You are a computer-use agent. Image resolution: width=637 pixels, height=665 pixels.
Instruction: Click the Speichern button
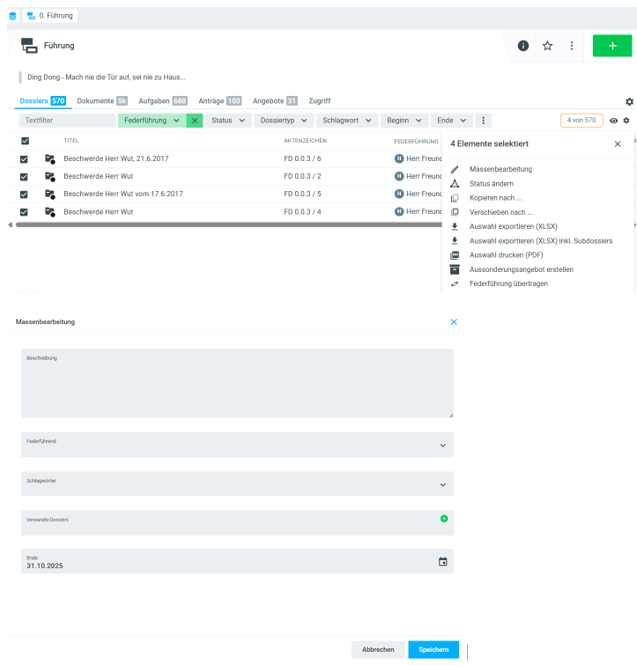433,649
